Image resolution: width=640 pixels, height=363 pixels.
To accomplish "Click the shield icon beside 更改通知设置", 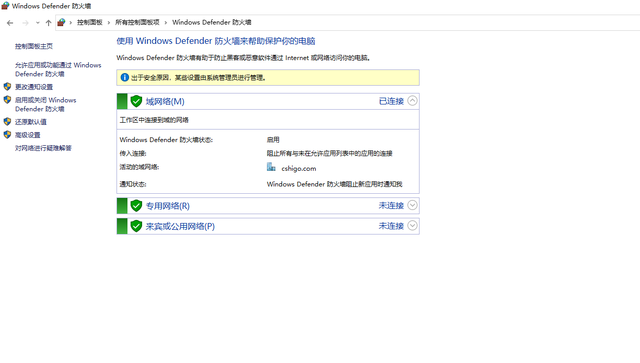I will coord(7,87).
